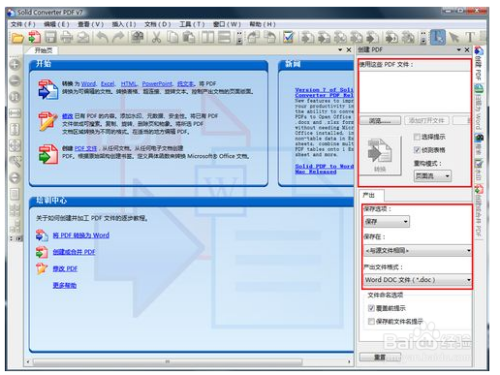Open the 窗口(W) menu
The width and height of the screenshot is (500, 375).
227,24
